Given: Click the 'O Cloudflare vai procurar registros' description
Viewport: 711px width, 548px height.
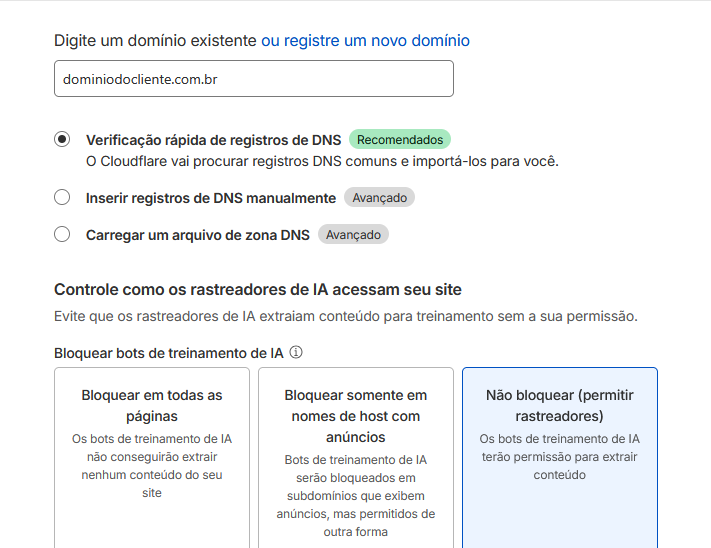Looking at the screenshot, I should (322, 161).
